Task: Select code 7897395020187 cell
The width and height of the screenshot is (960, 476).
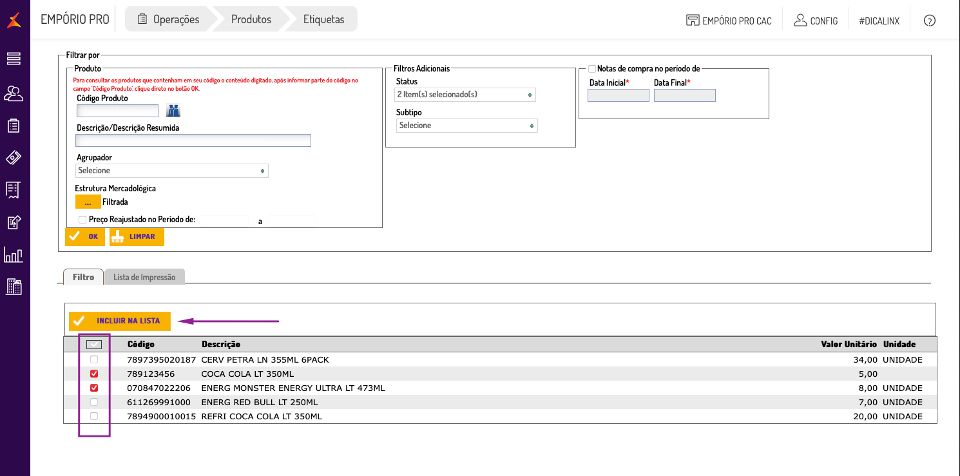Action: pyautogui.click(x=162, y=360)
